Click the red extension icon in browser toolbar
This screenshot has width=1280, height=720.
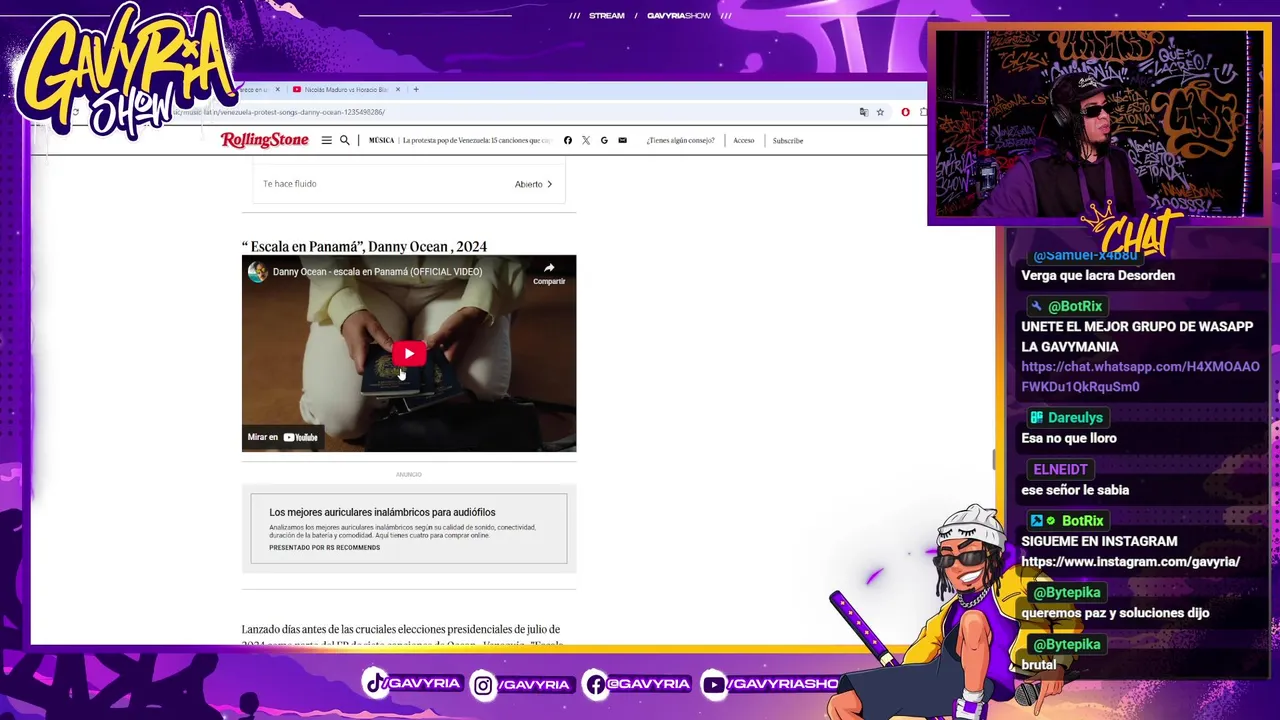(906, 112)
